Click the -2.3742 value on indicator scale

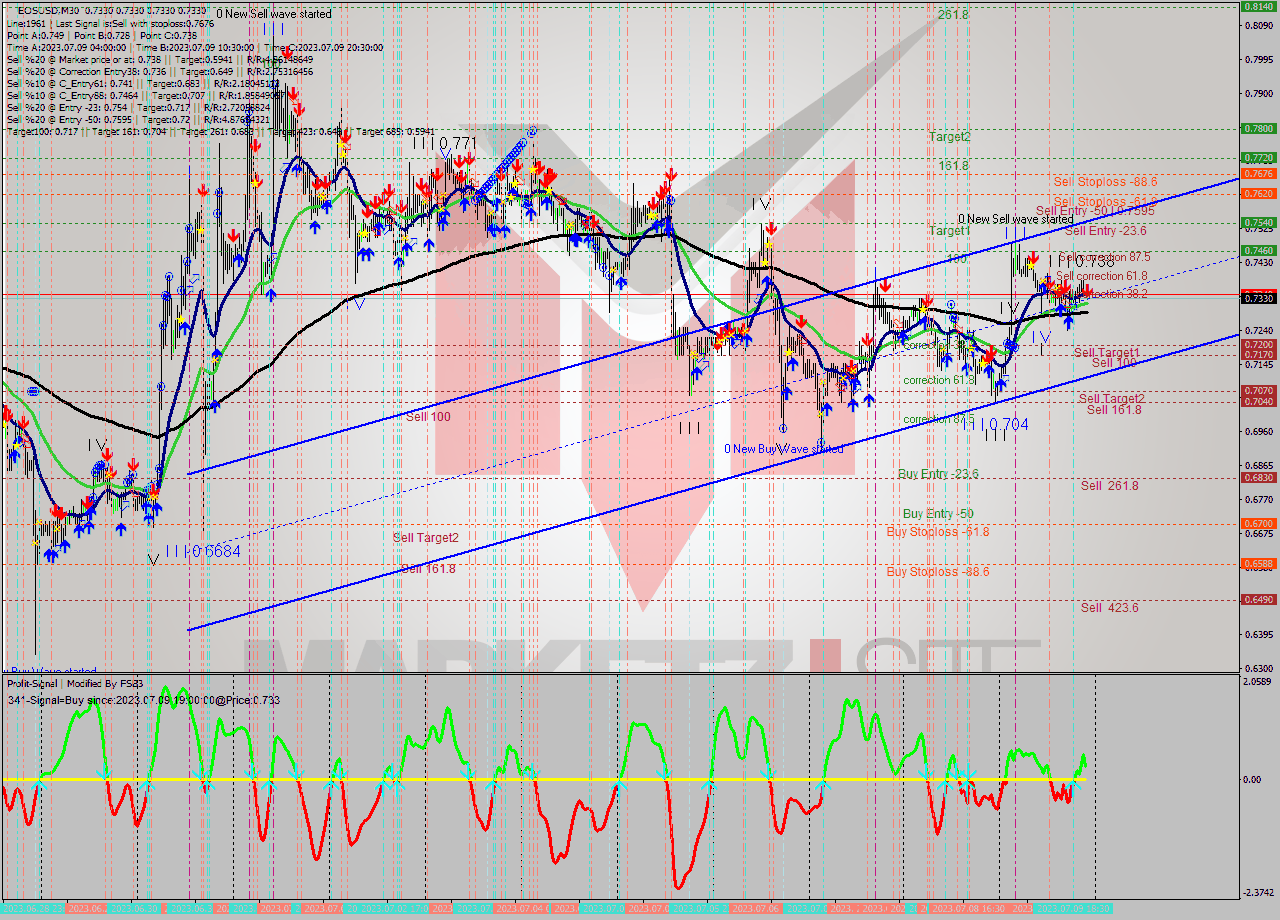(x=1258, y=893)
